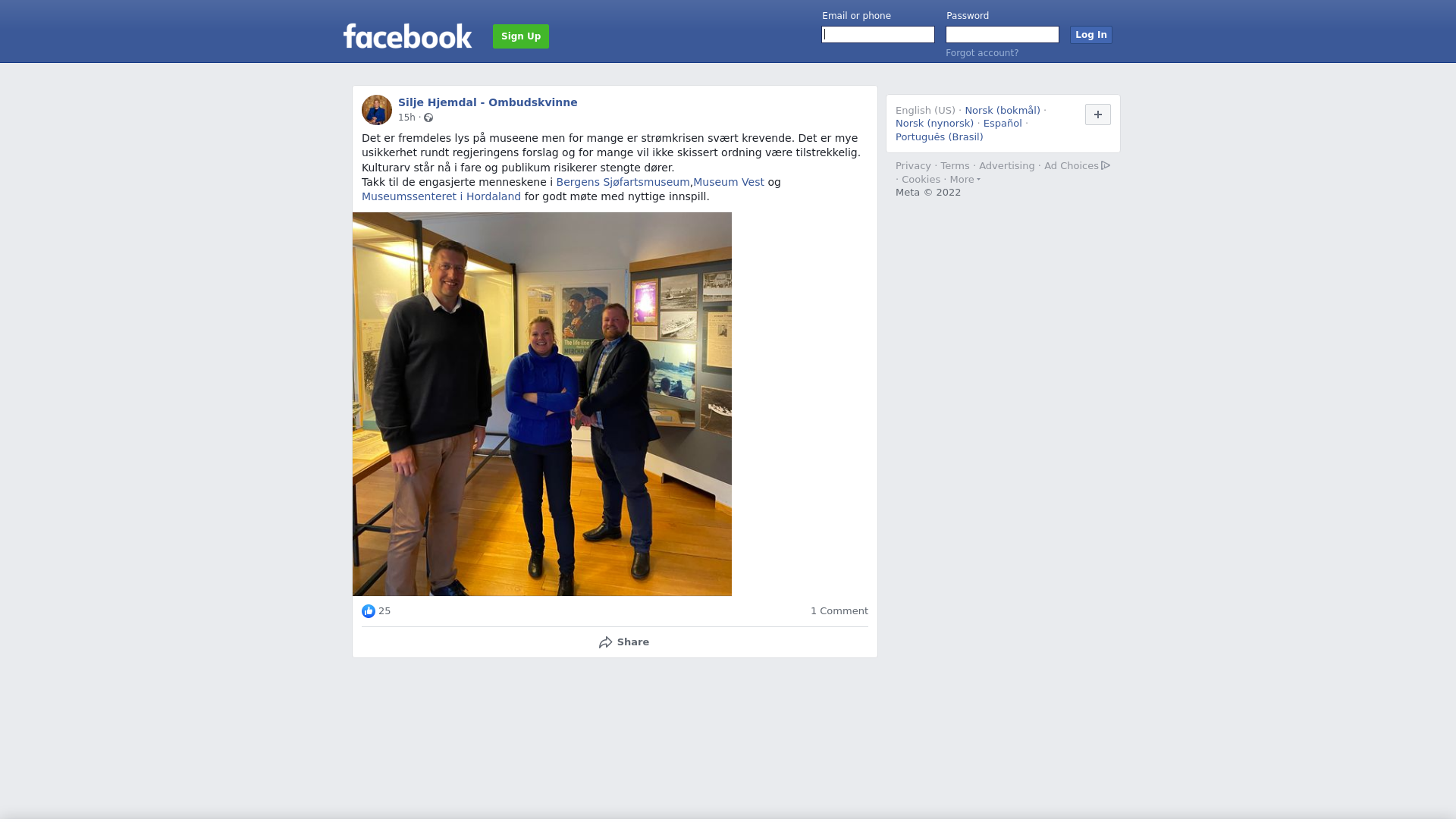The height and width of the screenshot is (822, 1456).
Task: Open Museumssenteret i Hordaland link
Action: coord(441,196)
